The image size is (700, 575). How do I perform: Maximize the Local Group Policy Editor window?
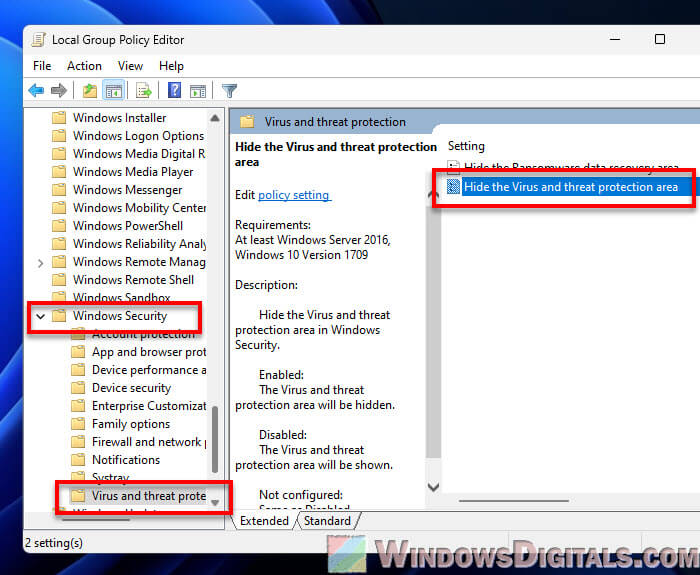660,39
